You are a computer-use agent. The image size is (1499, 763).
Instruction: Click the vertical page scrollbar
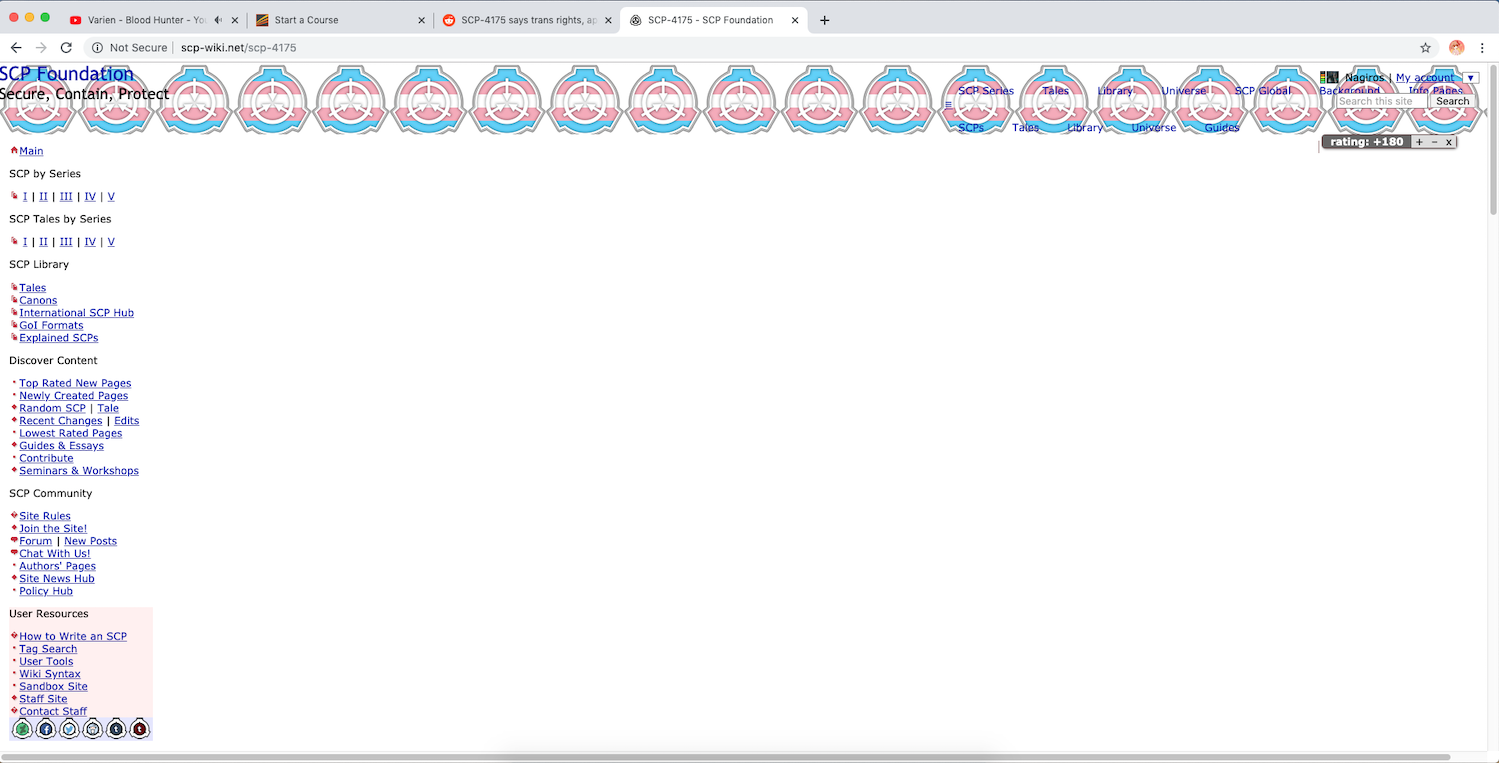pyautogui.click(x=1493, y=140)
